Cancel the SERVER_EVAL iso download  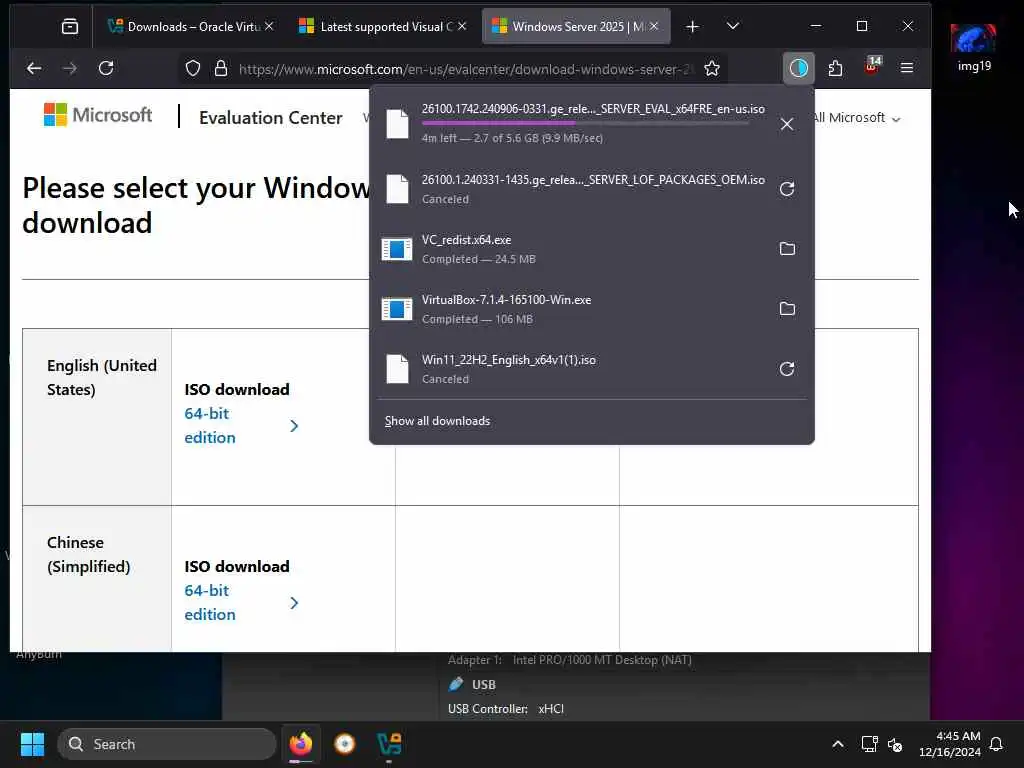787,124
